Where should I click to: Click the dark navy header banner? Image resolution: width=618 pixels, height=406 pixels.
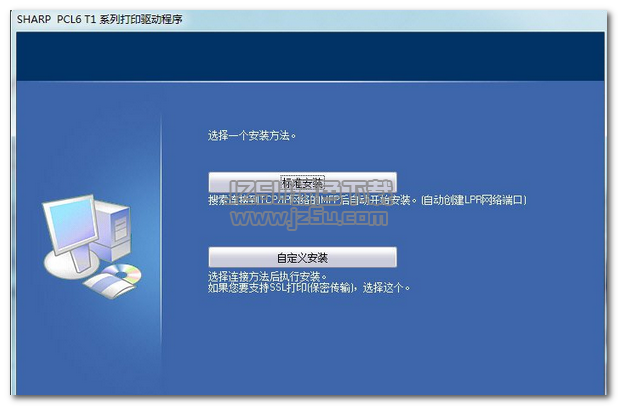[308, 55]
